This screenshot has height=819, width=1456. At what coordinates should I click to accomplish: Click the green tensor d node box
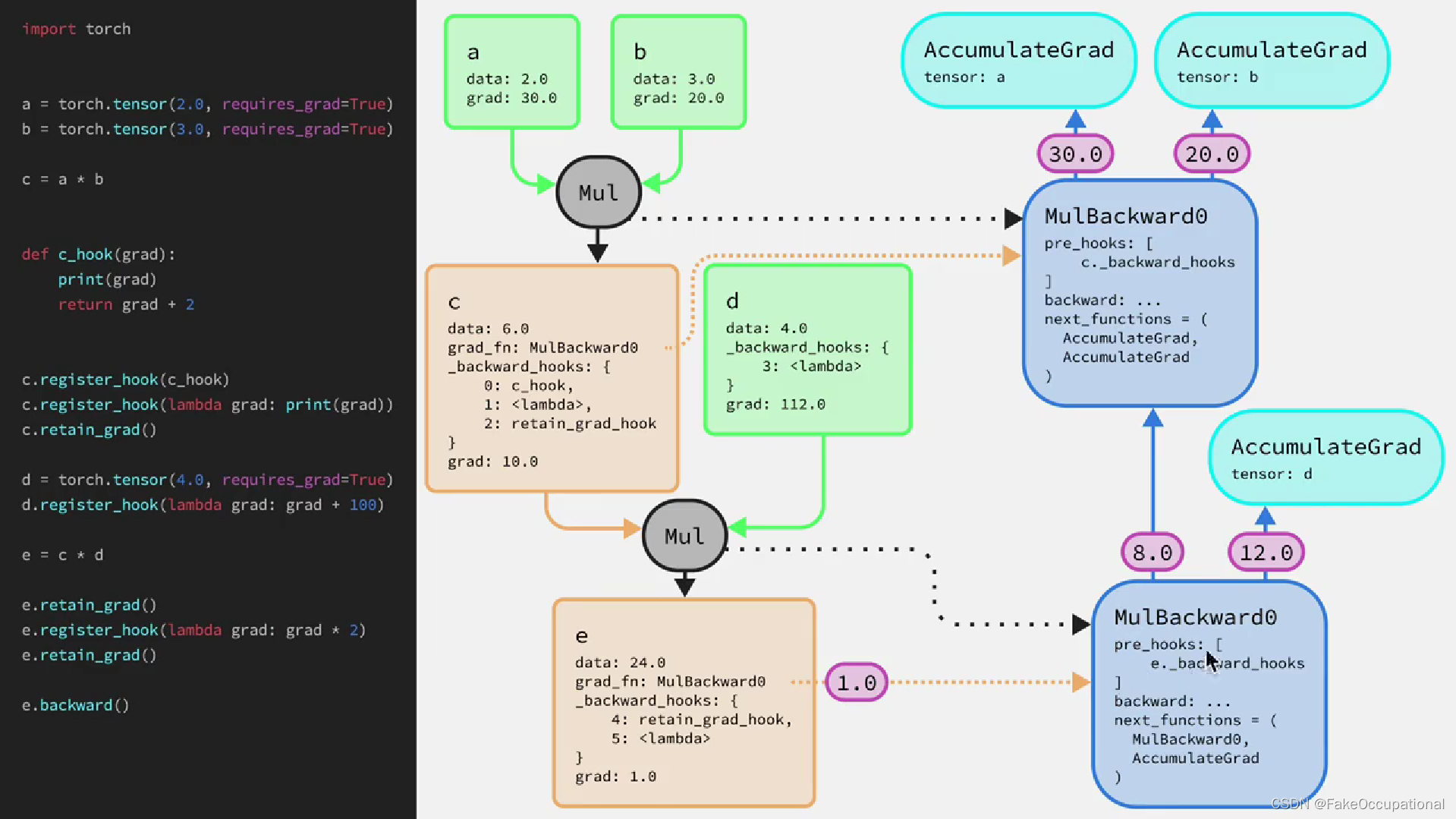pos(808,350)
